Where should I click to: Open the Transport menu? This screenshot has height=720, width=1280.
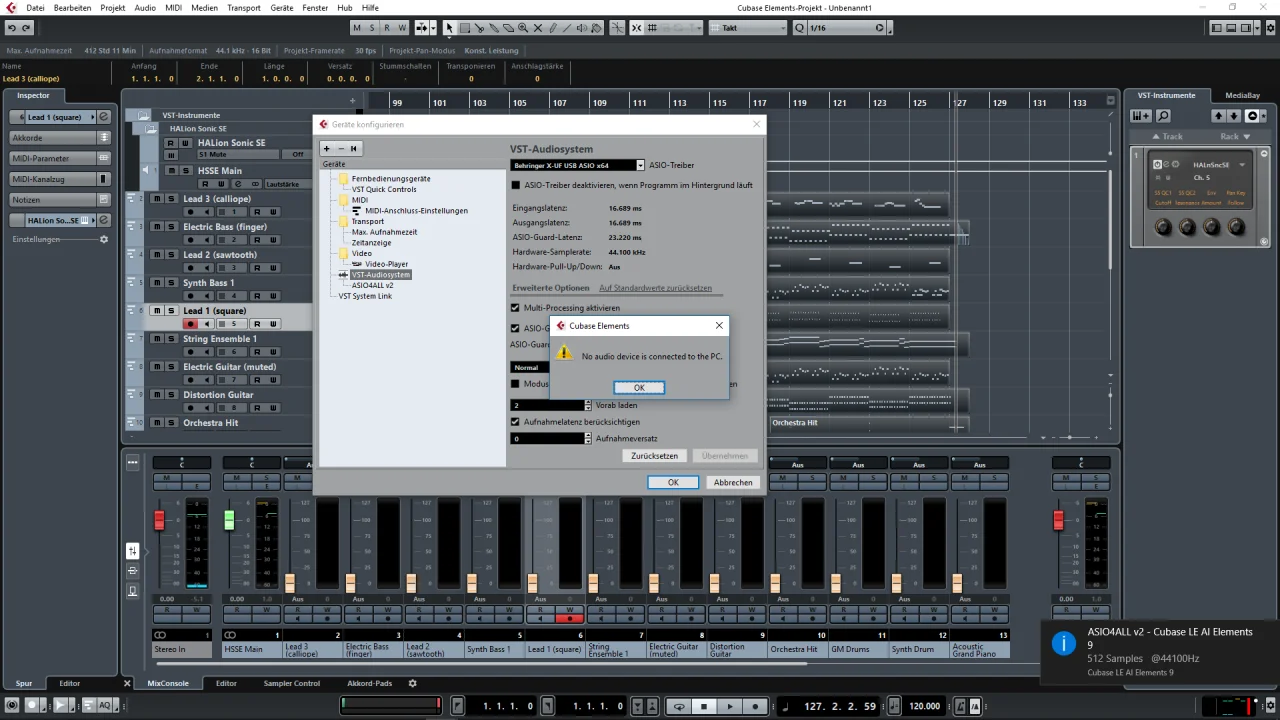(x=243, y=8)
